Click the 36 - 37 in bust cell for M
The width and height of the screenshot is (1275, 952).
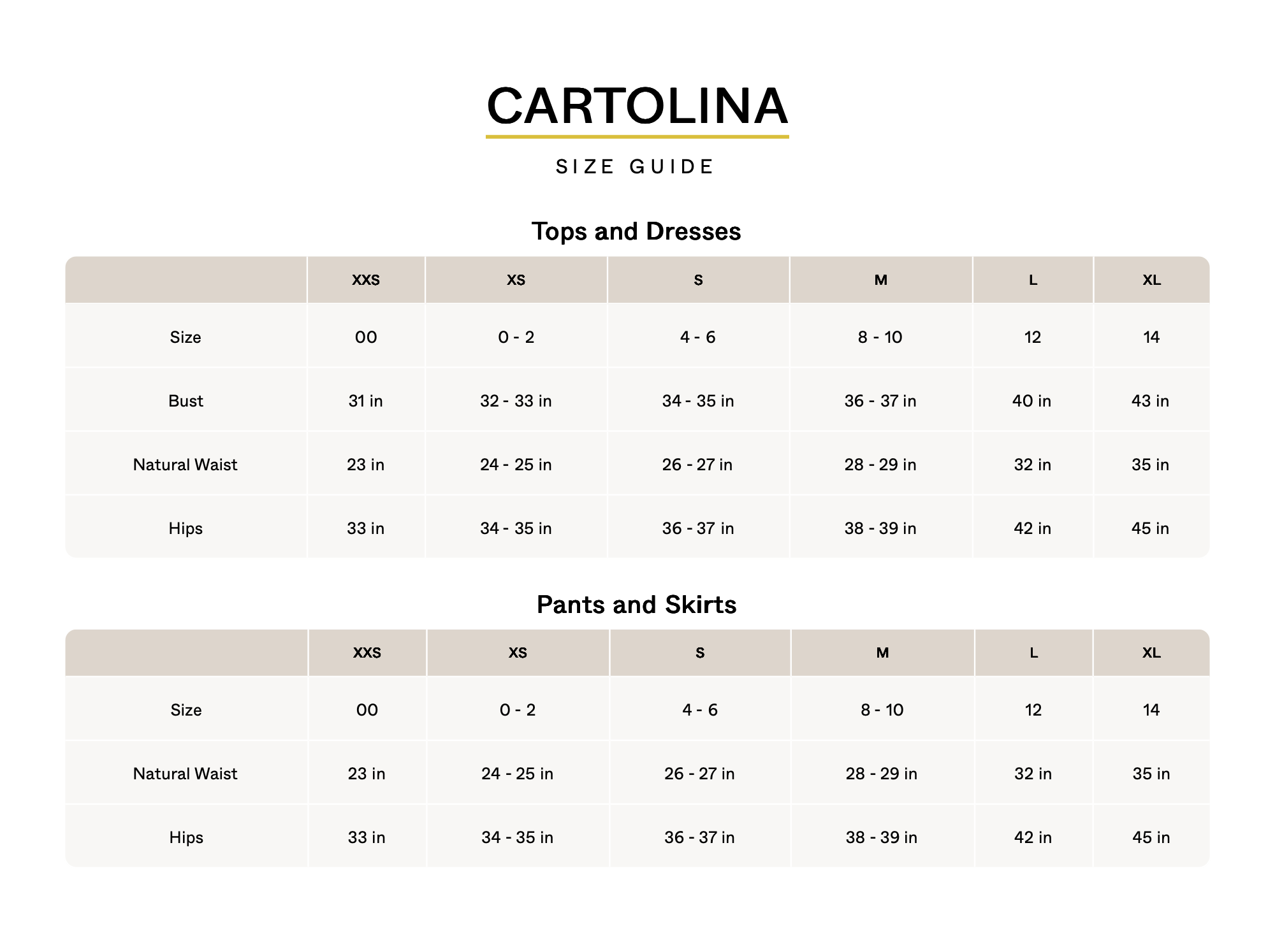[x=880, y=401]
